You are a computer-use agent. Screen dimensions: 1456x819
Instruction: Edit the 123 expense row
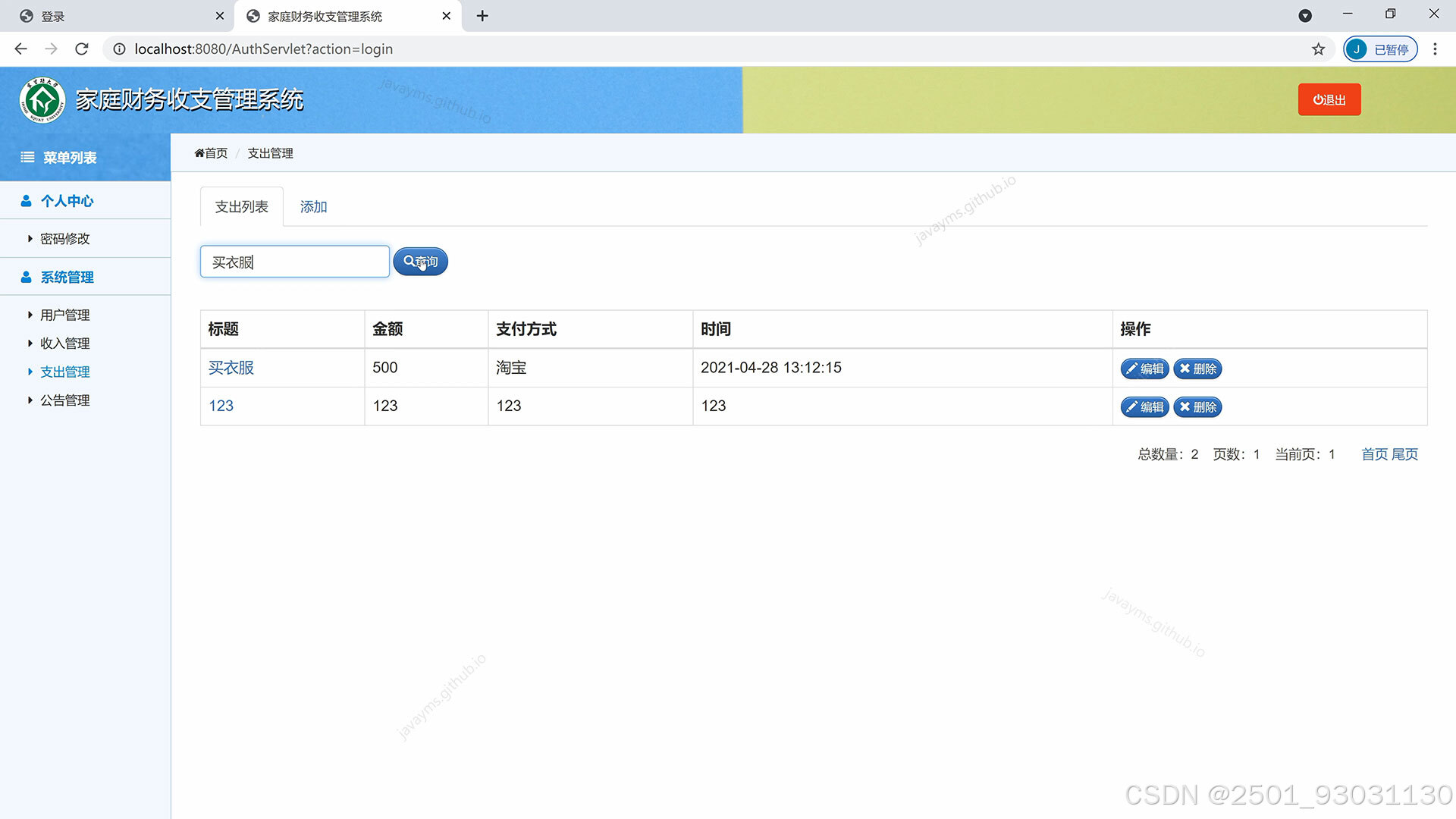(1144, 407)
